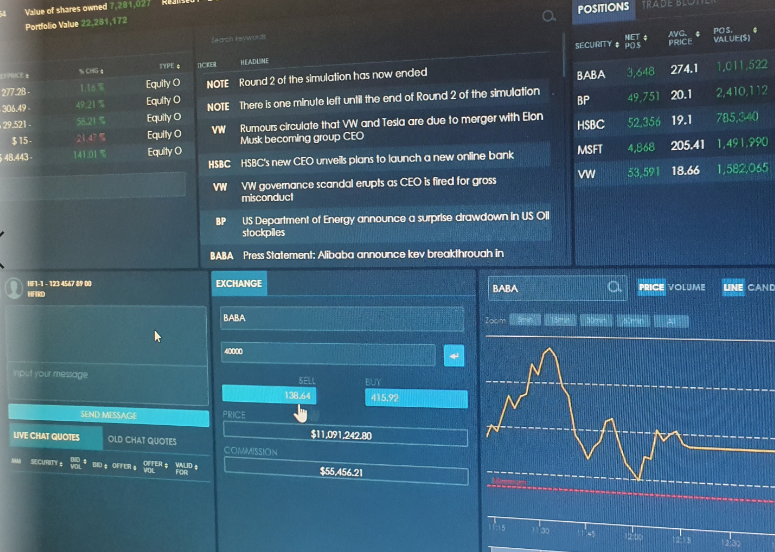Set chart zoom to 30min
This screenshot has width=775, height=552.
pyautogui.click(x=596, y=321)
